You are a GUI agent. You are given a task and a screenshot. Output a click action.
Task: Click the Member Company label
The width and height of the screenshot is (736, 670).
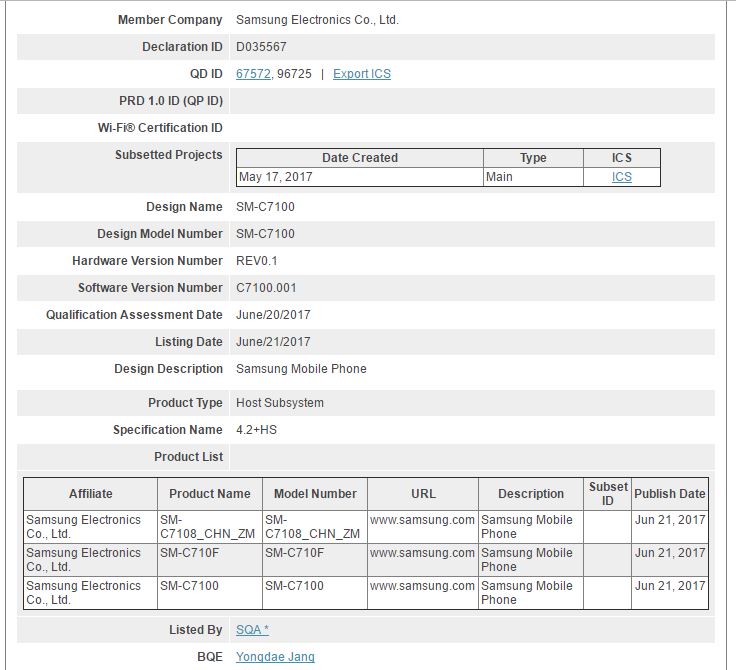pos(170,20)
